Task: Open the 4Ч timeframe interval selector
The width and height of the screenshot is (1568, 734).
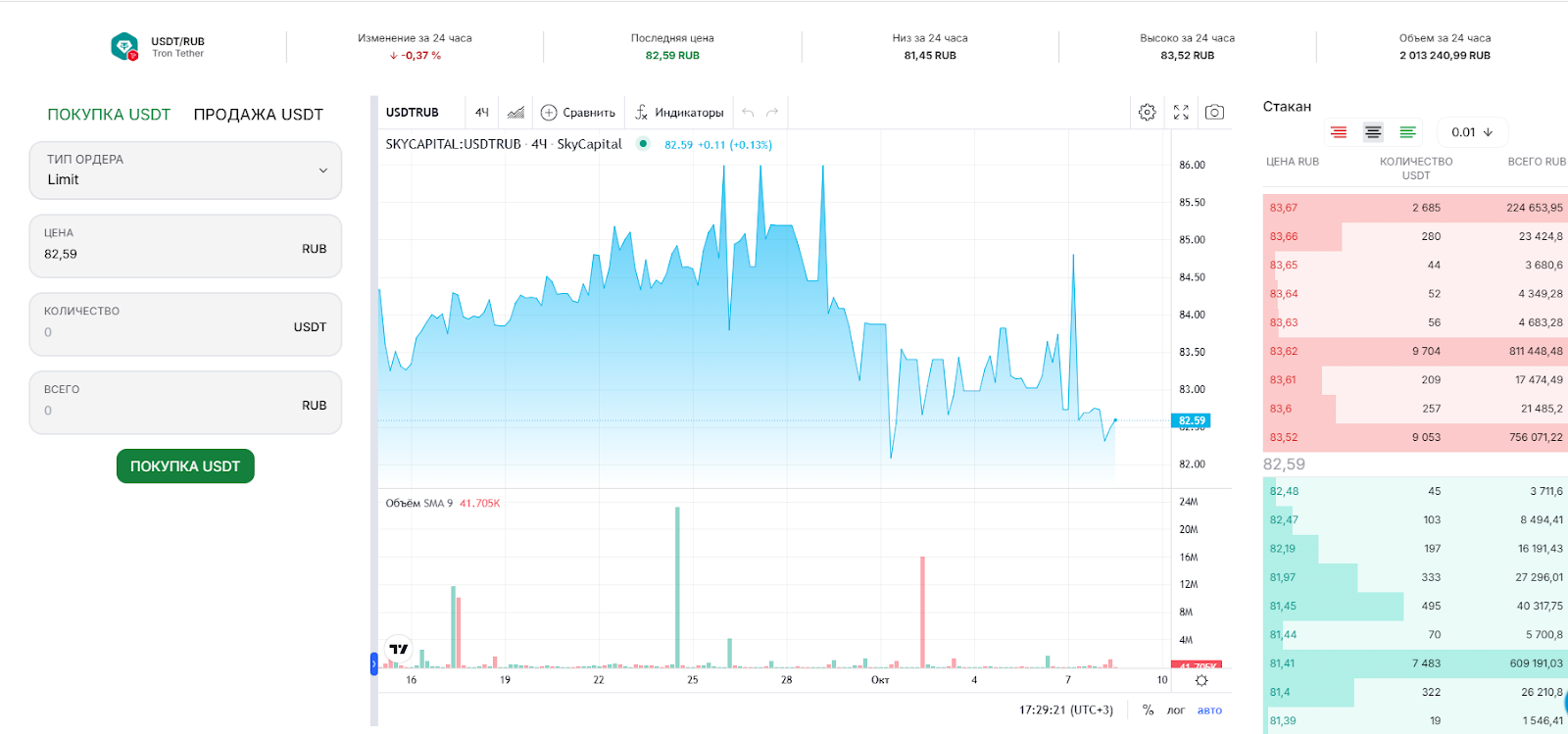Action: [x=481, y=113]
